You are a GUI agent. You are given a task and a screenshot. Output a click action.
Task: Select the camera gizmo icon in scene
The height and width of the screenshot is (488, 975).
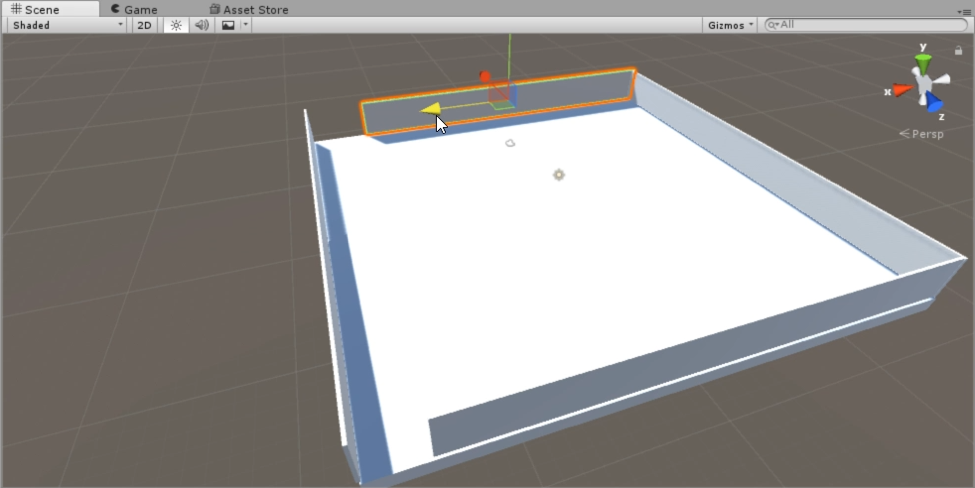[510, 143]
